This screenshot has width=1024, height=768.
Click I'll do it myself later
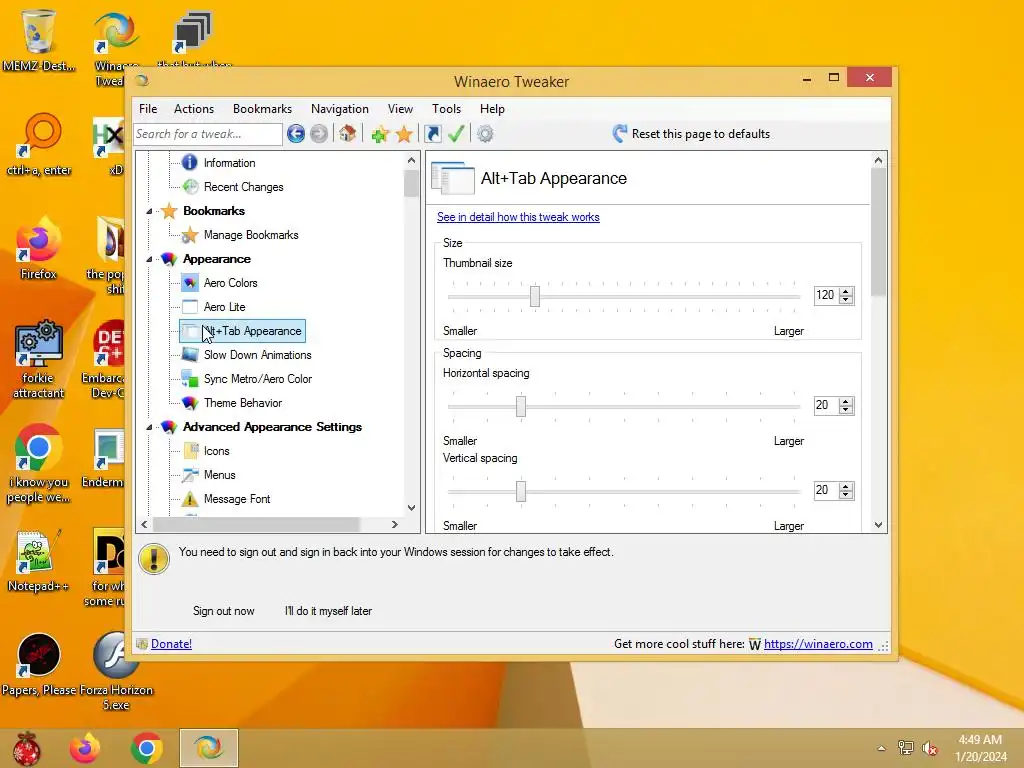[328, 611]
